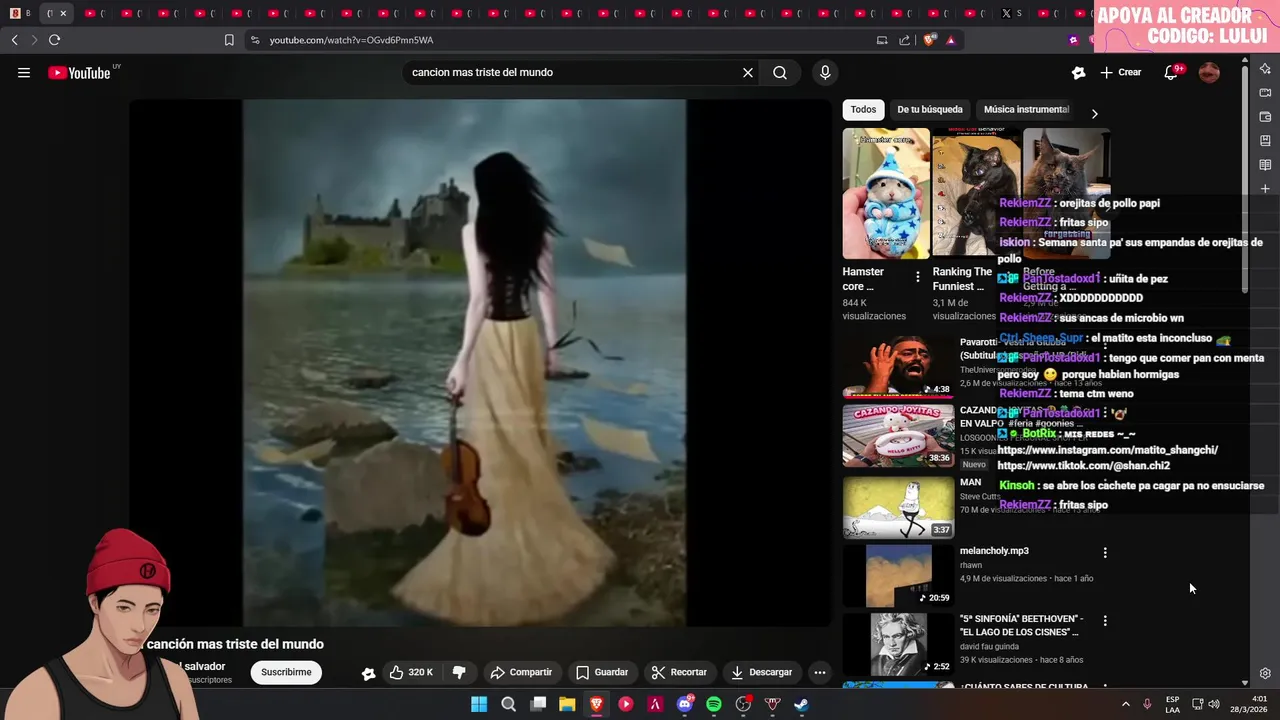Open 5ª Sinfonía Beethoven video title
The image size is (1280, 720).
1021,625
